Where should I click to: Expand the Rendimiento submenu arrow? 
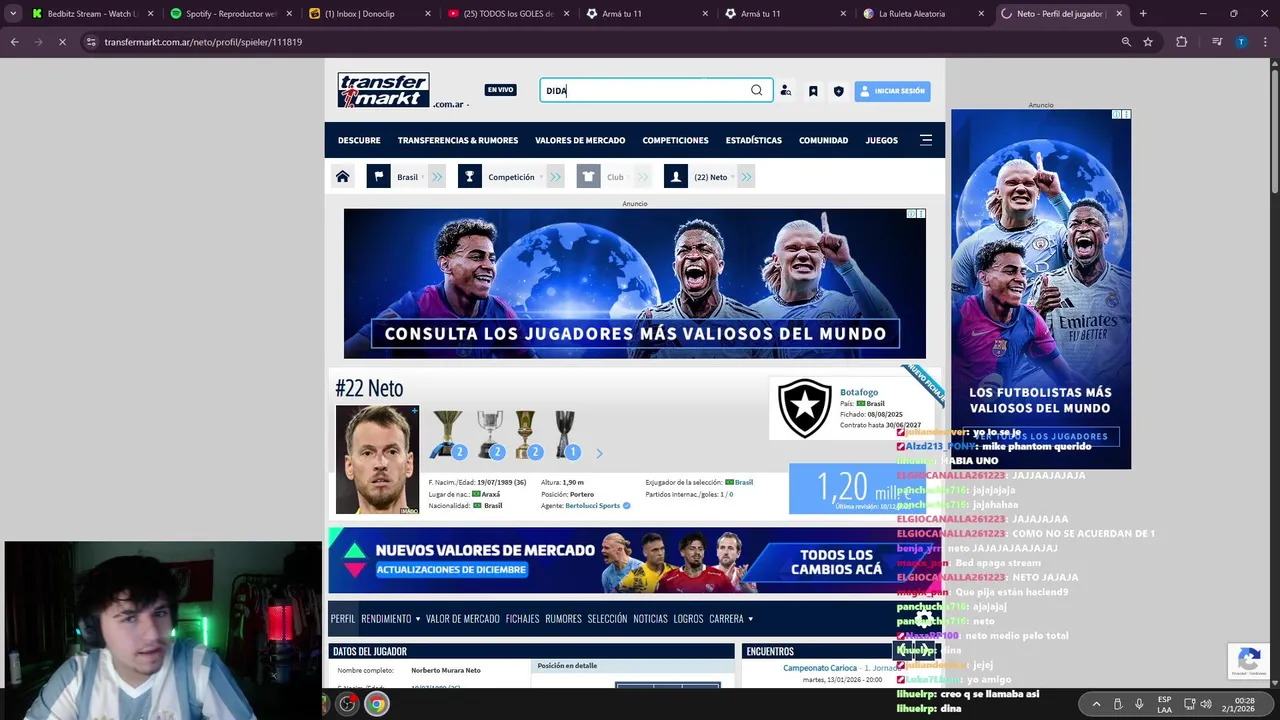point(417,619)
